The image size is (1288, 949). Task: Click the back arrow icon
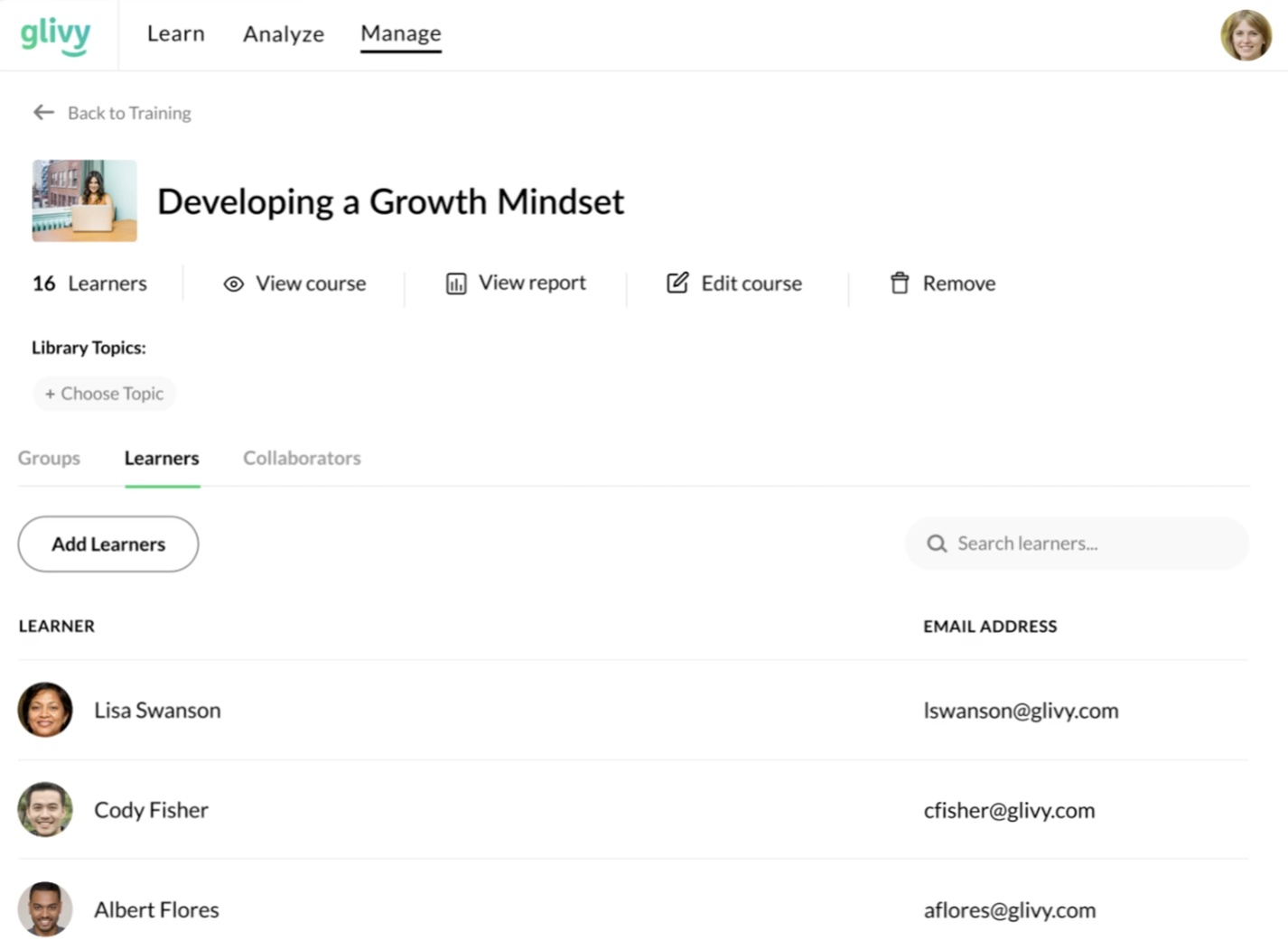click(x=43, y=112)
